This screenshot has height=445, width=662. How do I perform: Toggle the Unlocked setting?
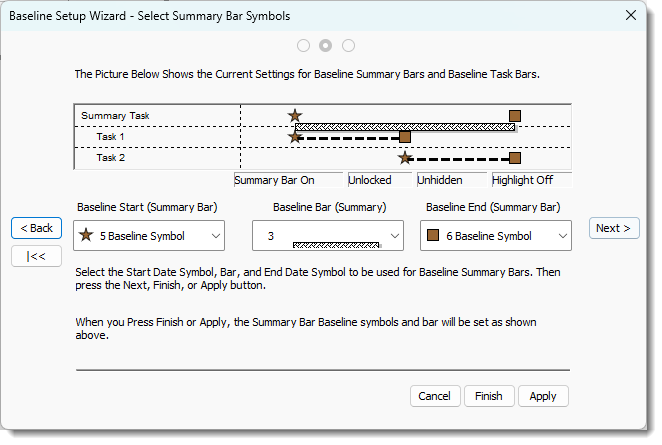click(379, 180)
